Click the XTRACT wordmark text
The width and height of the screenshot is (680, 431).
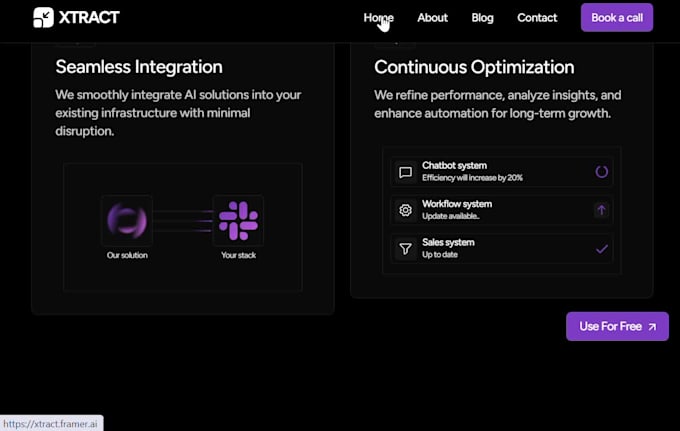click(x=89, y=17)
